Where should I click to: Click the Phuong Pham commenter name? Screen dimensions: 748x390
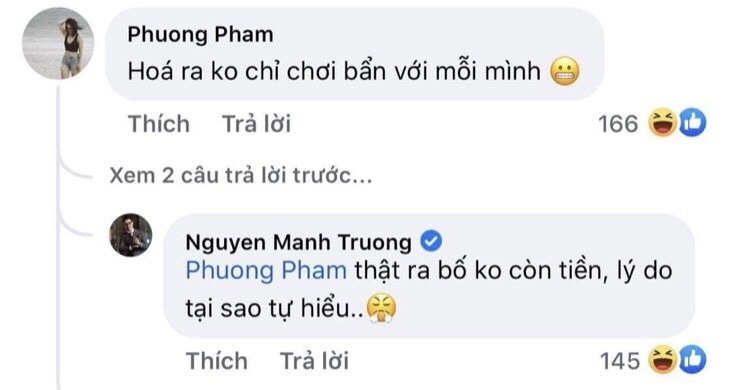[x=200, y=34]
